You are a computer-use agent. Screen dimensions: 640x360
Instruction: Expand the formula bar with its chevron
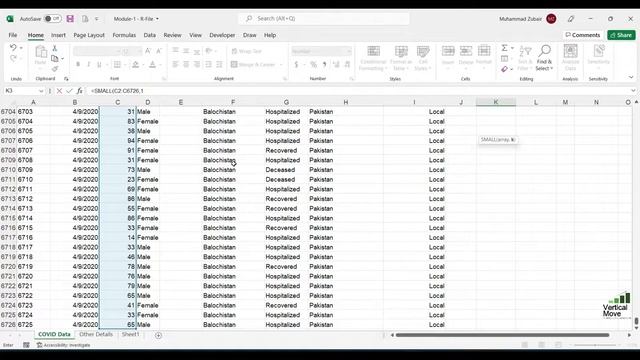[633, 91]
